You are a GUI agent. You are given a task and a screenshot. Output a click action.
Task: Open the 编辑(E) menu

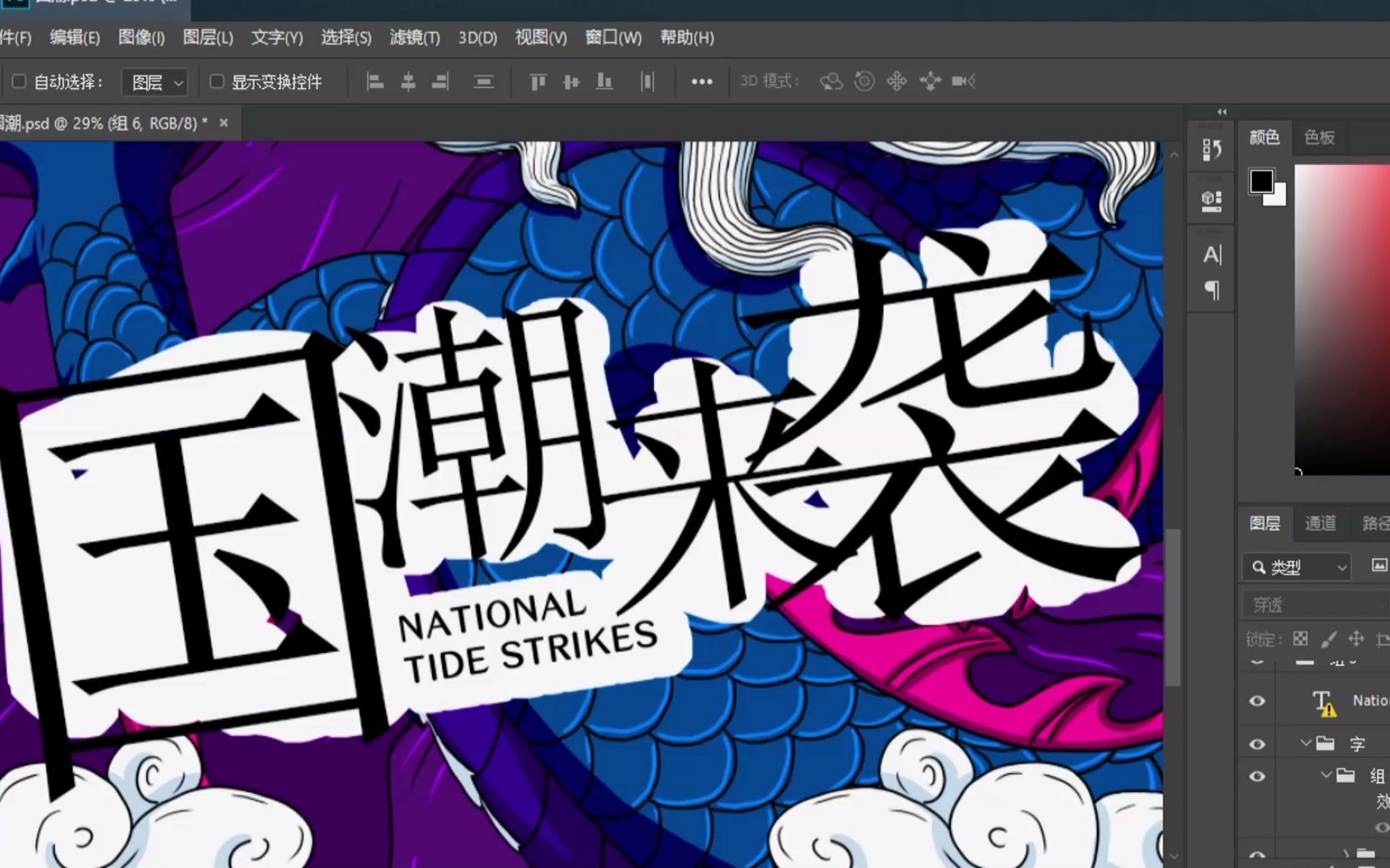(x=74, y=37)
